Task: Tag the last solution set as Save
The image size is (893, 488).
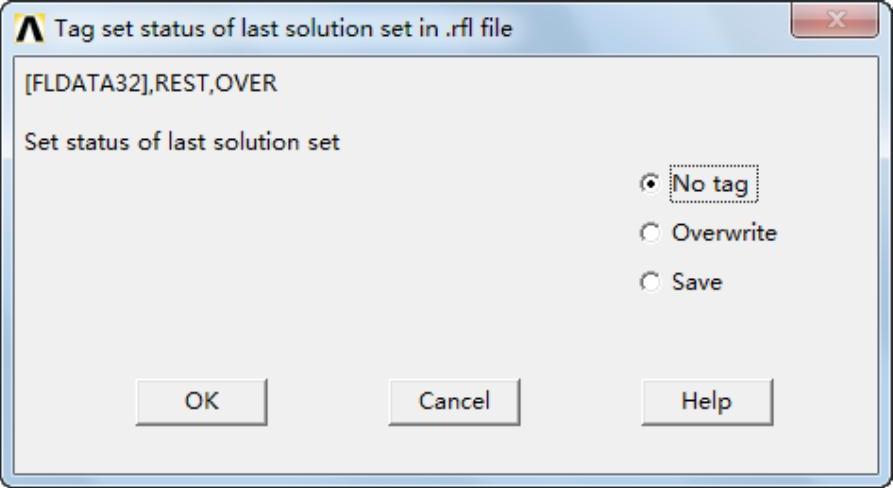Action: click(x=651, y=283)
